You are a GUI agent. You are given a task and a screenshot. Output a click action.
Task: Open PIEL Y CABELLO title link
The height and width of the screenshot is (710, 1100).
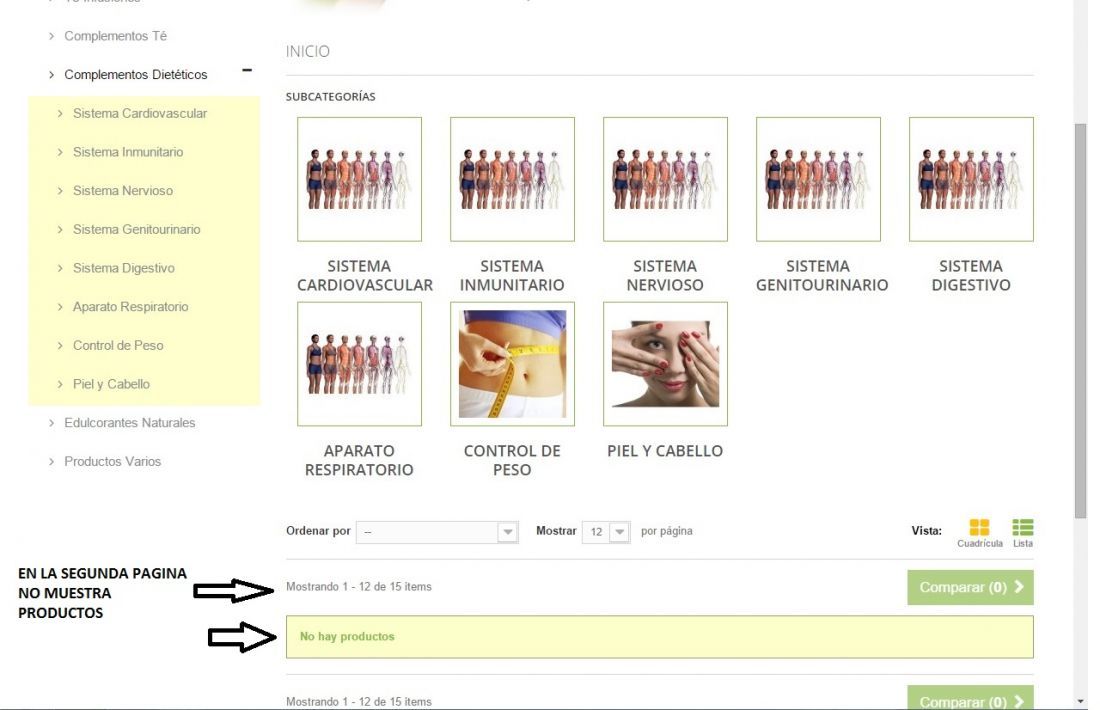(665, 450)
